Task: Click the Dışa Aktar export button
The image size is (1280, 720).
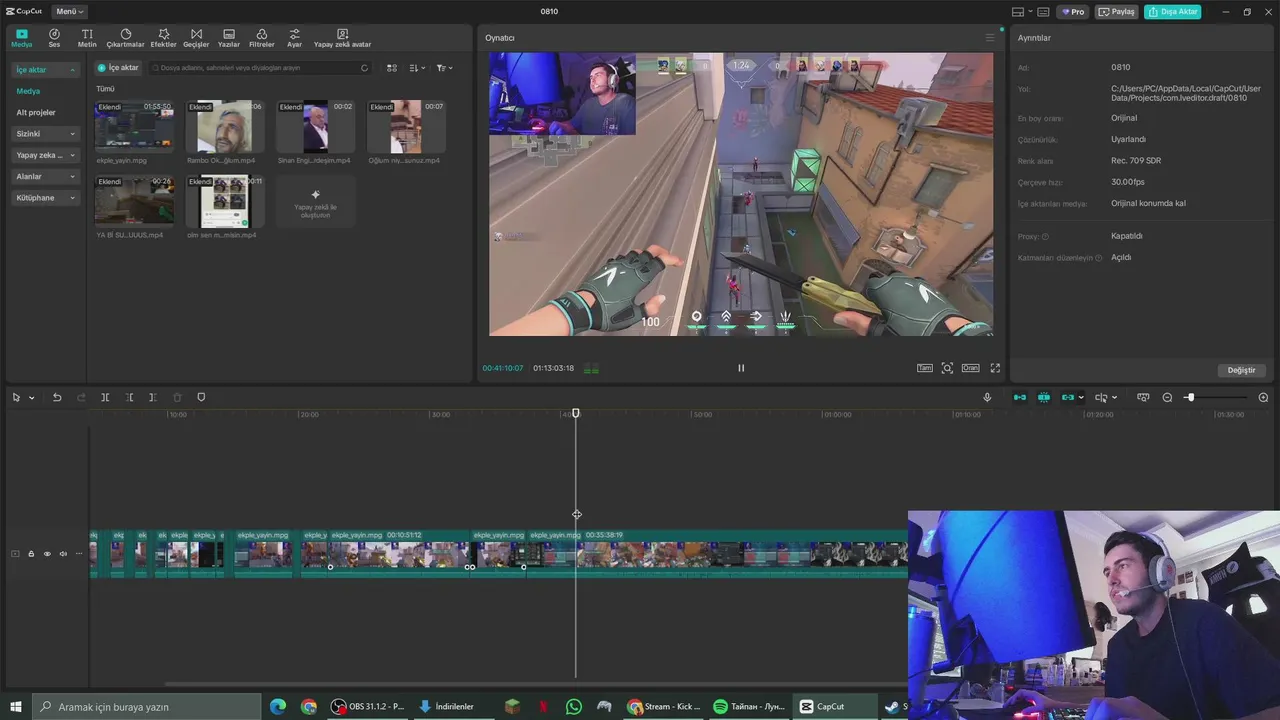Action: (x=1172, y=12)
